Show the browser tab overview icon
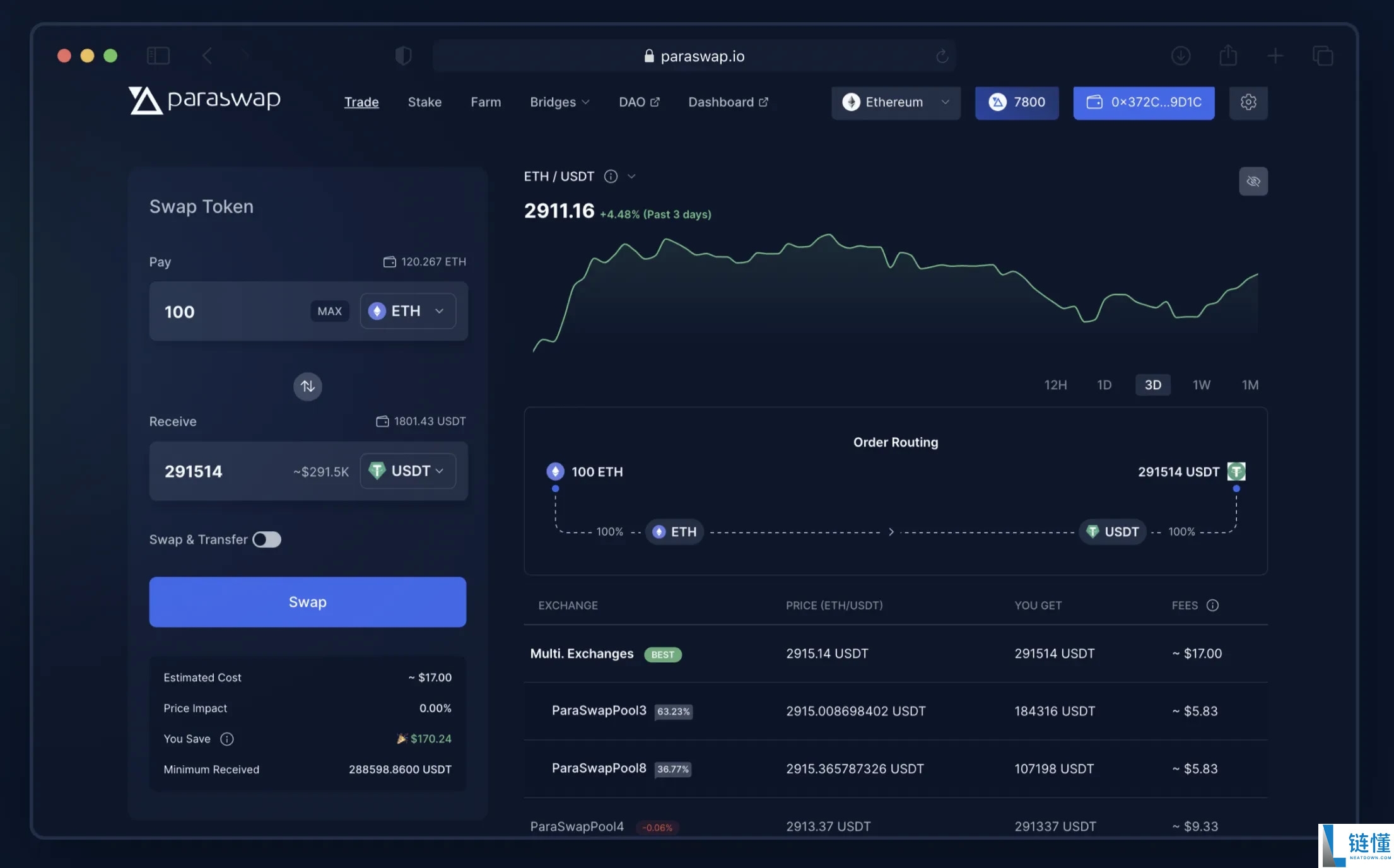 pos(1323,56)
